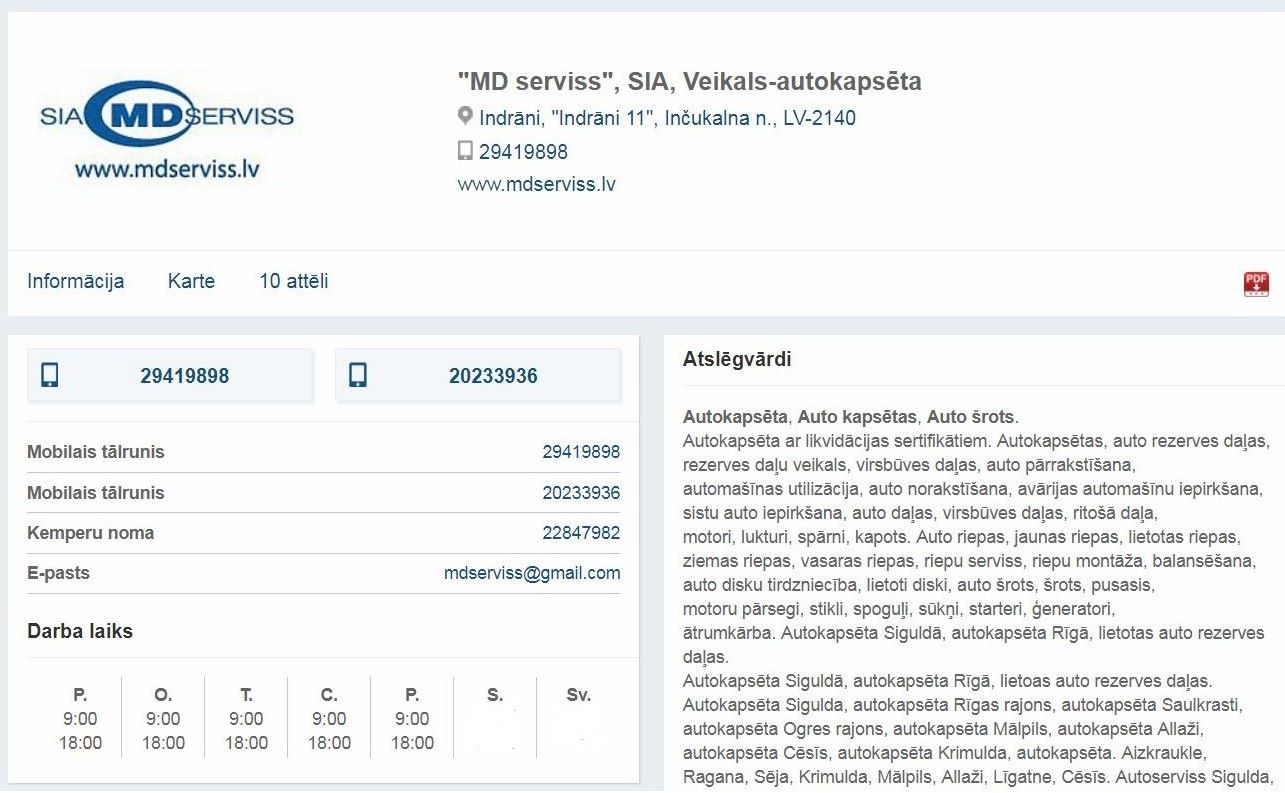
Task: Open the 10 attēli gallery tab
Action: (x=294, y=281)
